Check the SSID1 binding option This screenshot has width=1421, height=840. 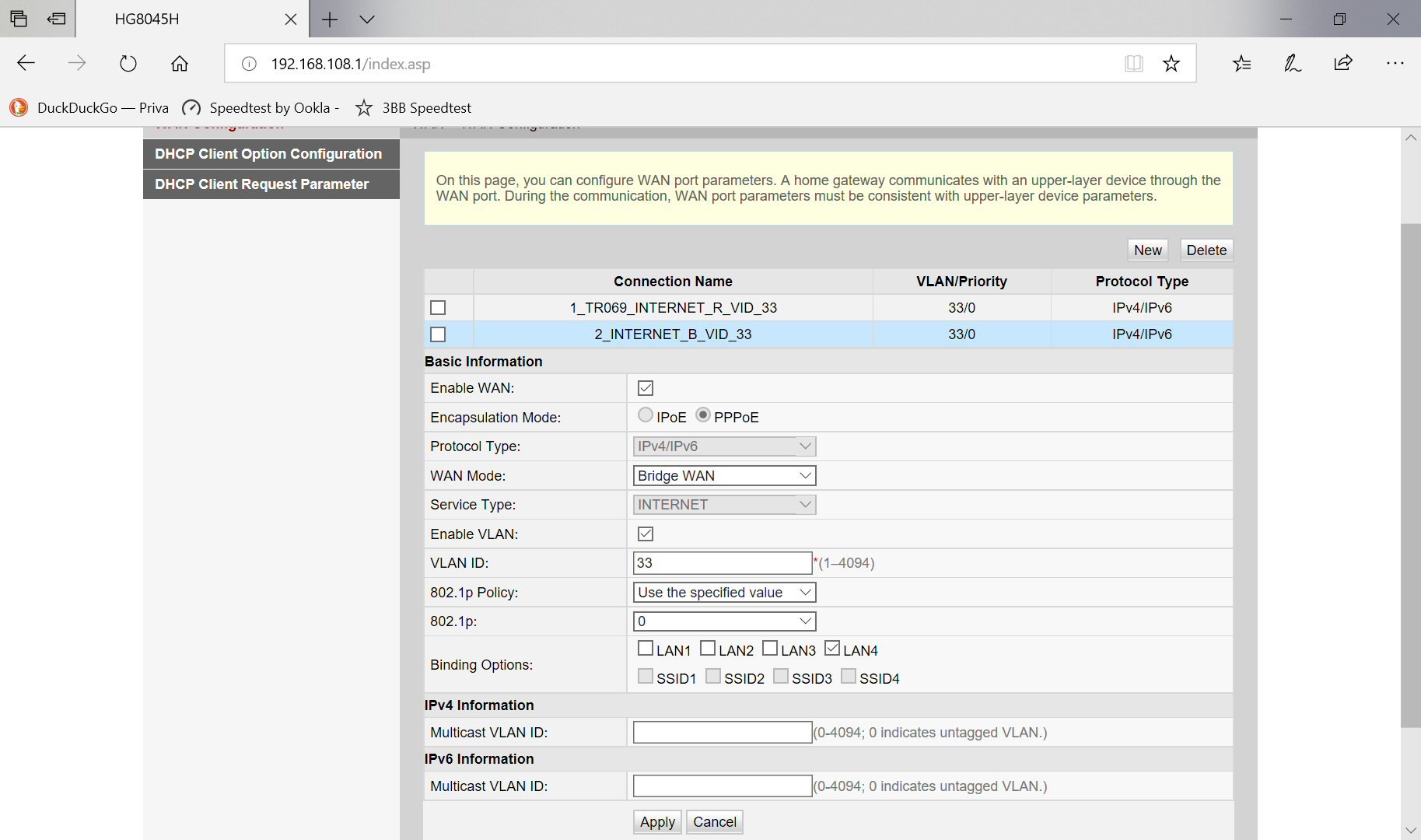(x=646, y=677)
